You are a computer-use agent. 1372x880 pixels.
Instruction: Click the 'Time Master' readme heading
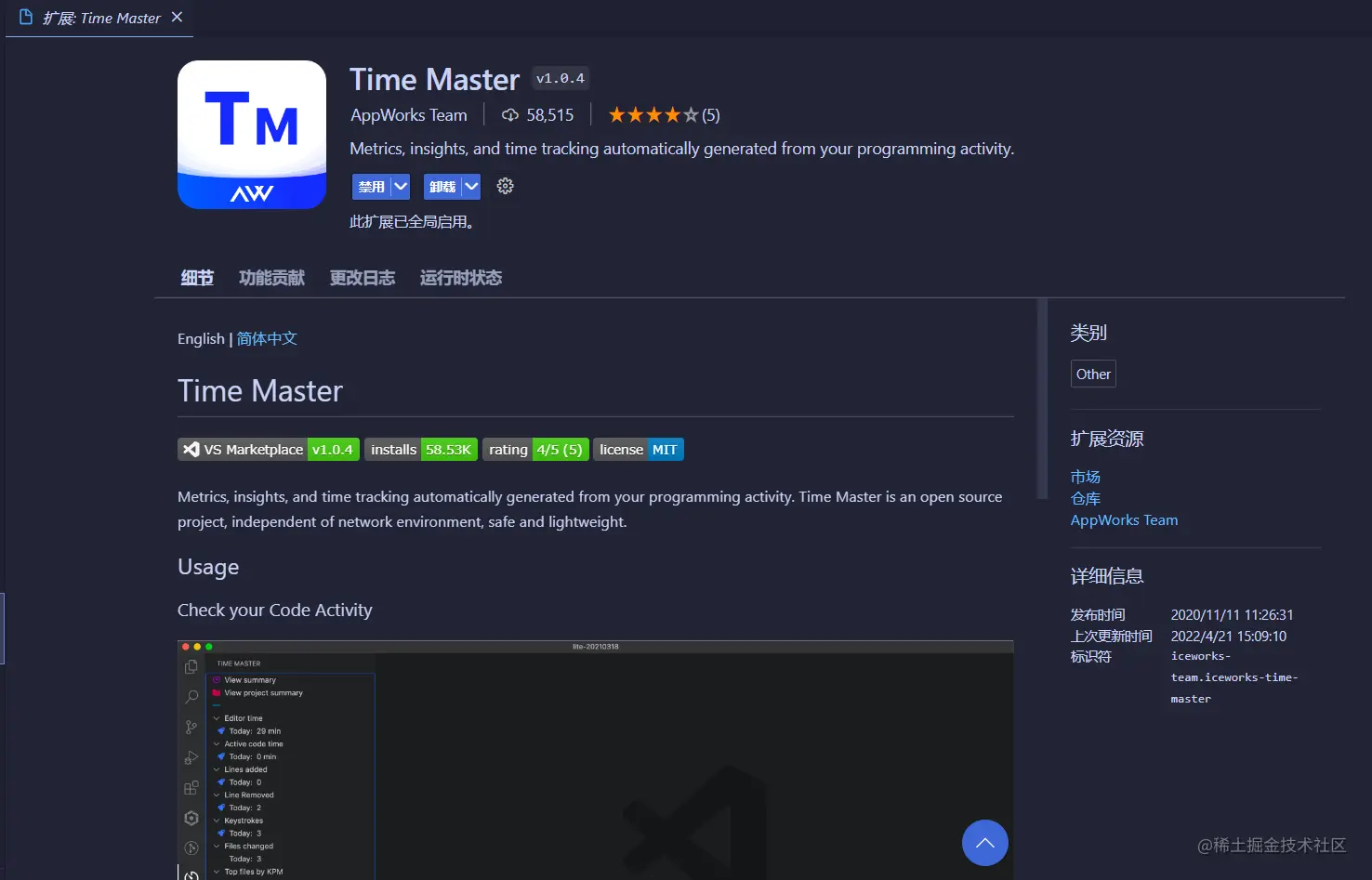260,391
